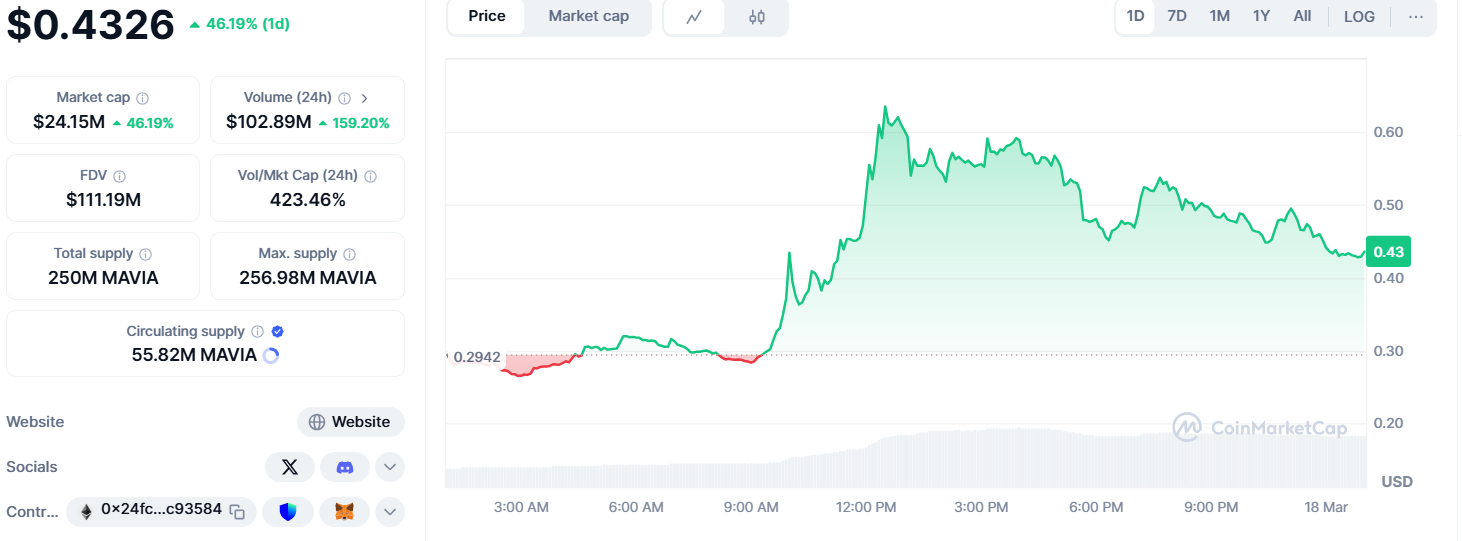Add token to MetaMask fox icon
Image resolution: width=1462 pixels, height=541 pixels.
click(x=344, y=512)
